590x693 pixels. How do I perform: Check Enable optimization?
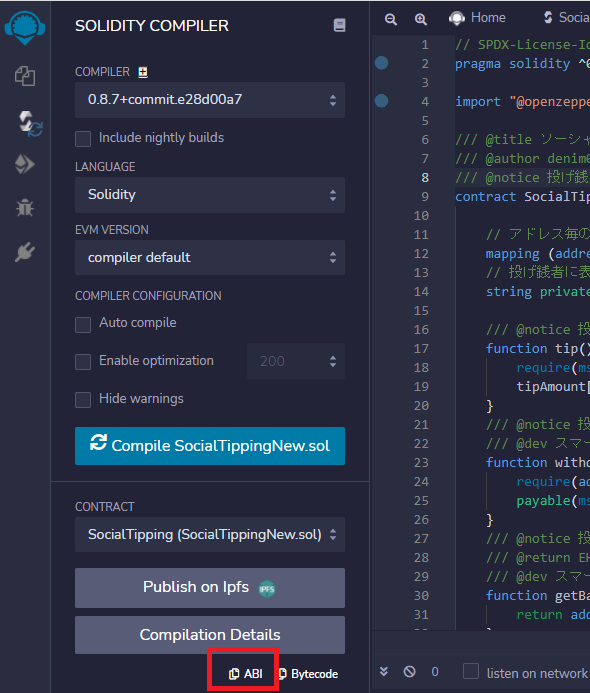[83, 362]
